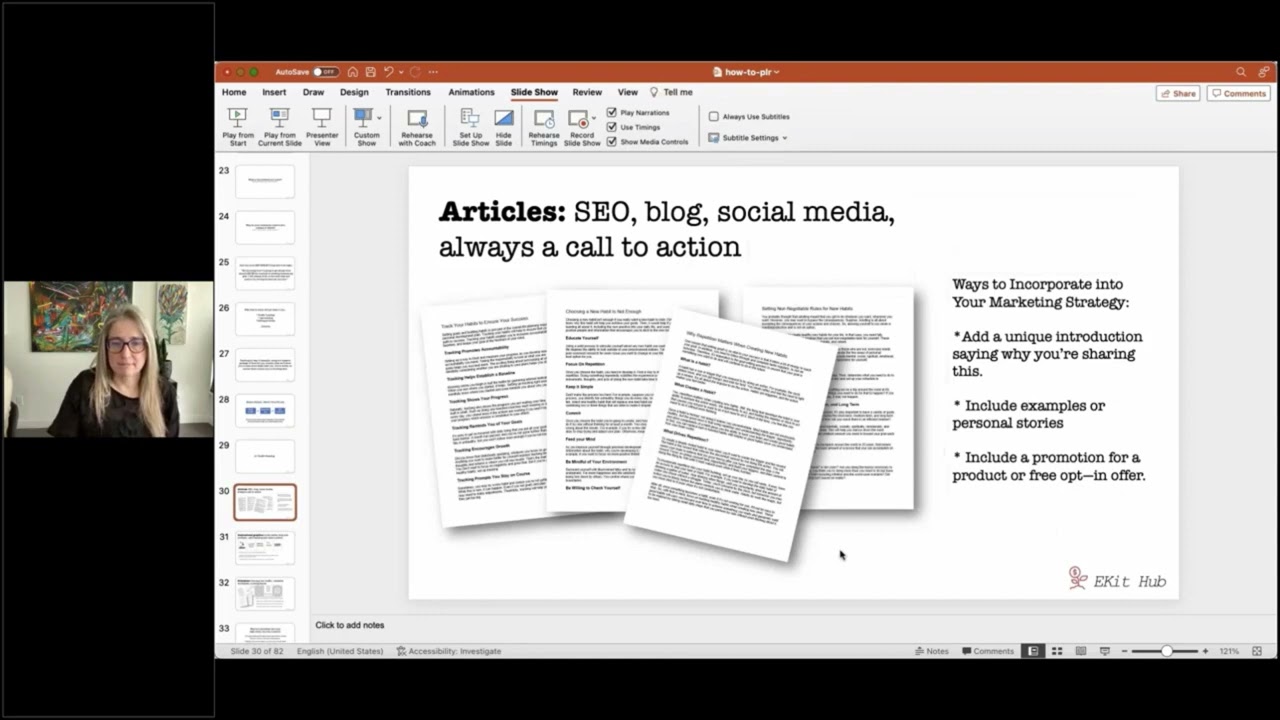This screenshot has height=720, width=1280.
Task: Undo the last action
Action: 388,72
